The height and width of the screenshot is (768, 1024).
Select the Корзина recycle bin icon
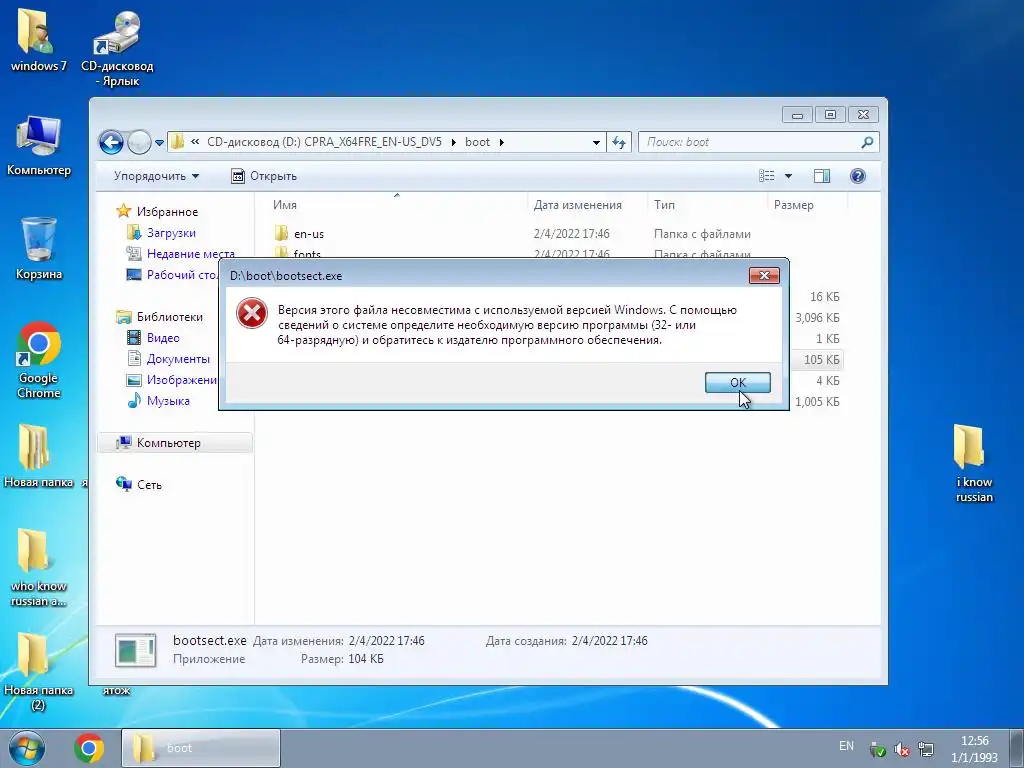point(39,248)
